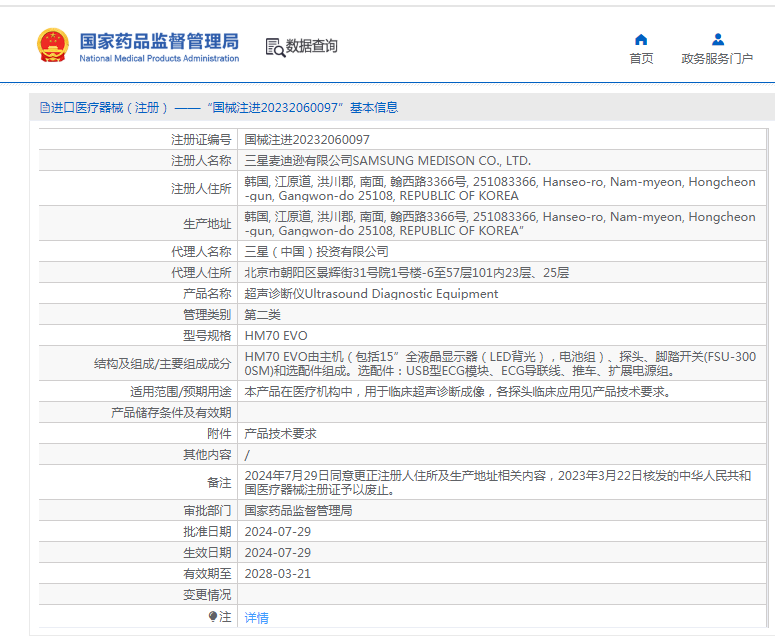Select the 批准日期 value 2024-07-29
The width and height of the screenshot is (775, 638).
[x=278, y=532]
